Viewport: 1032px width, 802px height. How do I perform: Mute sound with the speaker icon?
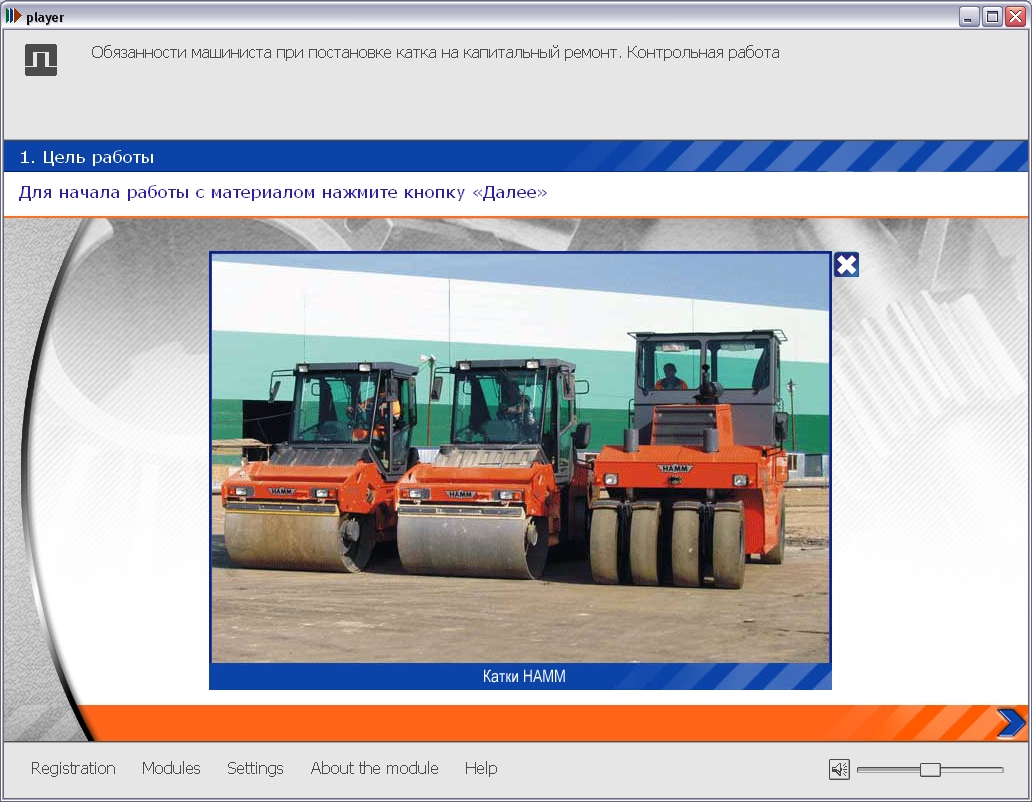(x=839, y=769)
